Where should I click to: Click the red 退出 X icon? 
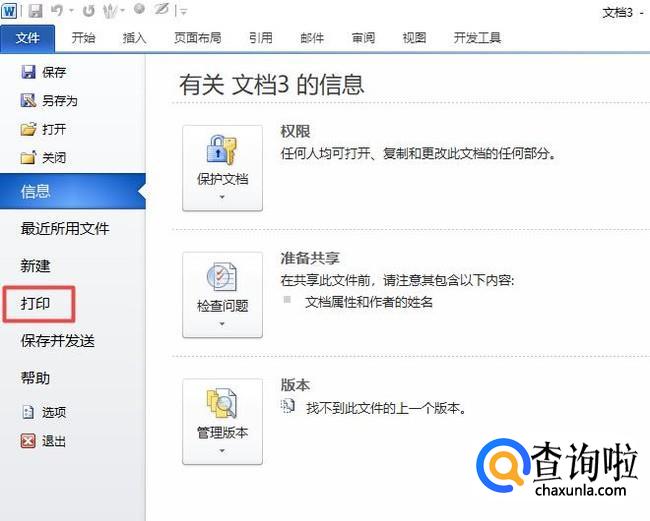pyautogui.click(x=28, y=441)
